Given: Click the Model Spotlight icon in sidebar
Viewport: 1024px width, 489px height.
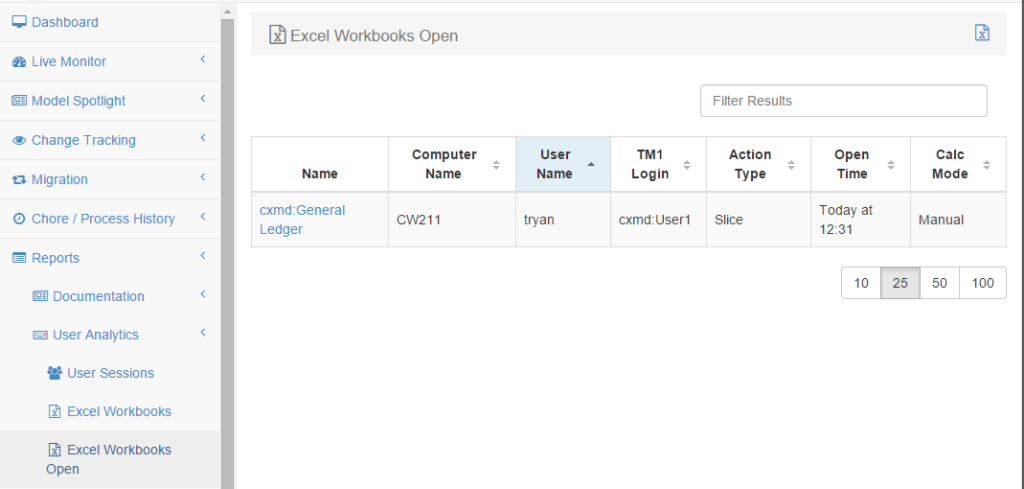Looking at the screenshot, I should click(x=19, y=101).
